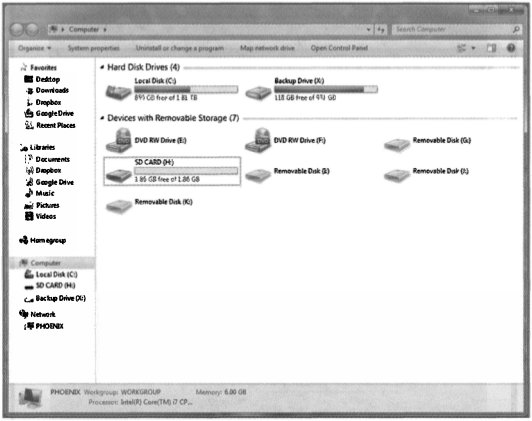Select the Backup Drive (X:) icon
Screen dimensions: 532x421
point(258,92)
